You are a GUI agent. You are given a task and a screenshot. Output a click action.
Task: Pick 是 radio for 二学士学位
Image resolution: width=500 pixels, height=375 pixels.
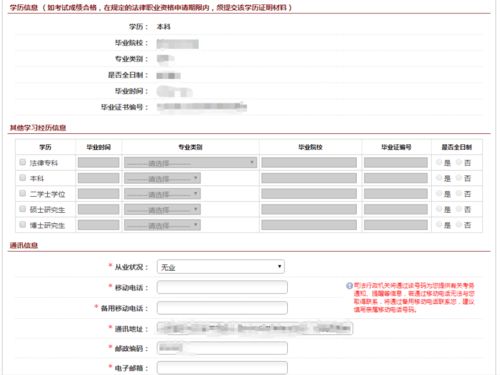(x=439, y=194)
